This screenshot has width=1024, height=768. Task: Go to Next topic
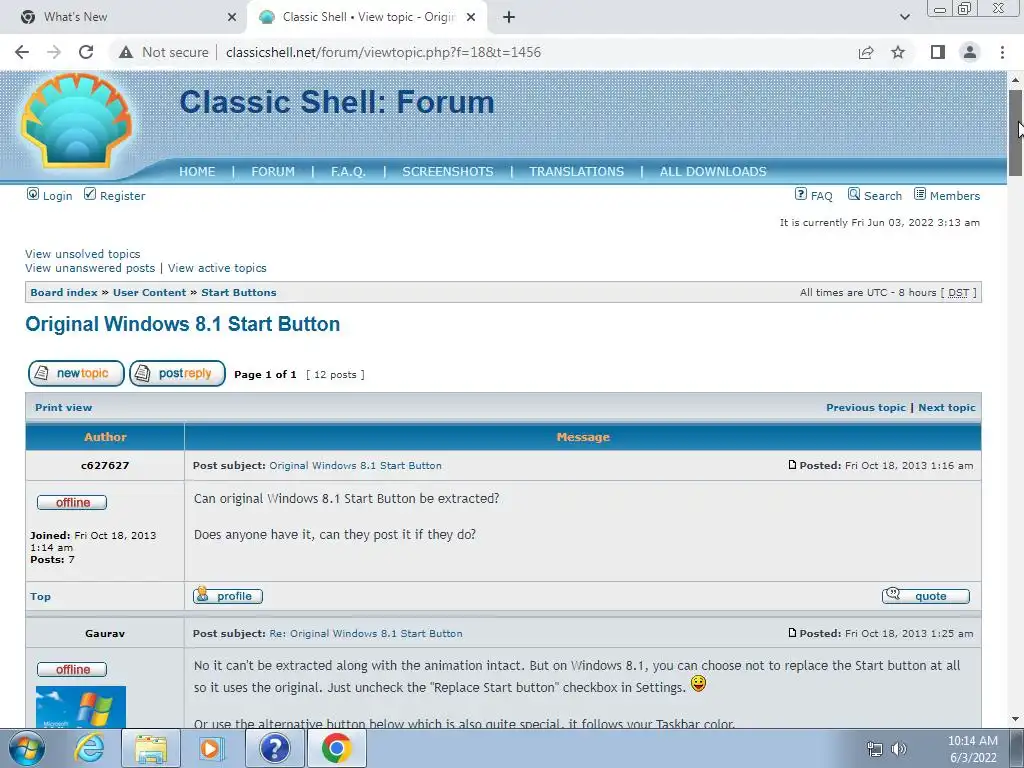[946, 408]
